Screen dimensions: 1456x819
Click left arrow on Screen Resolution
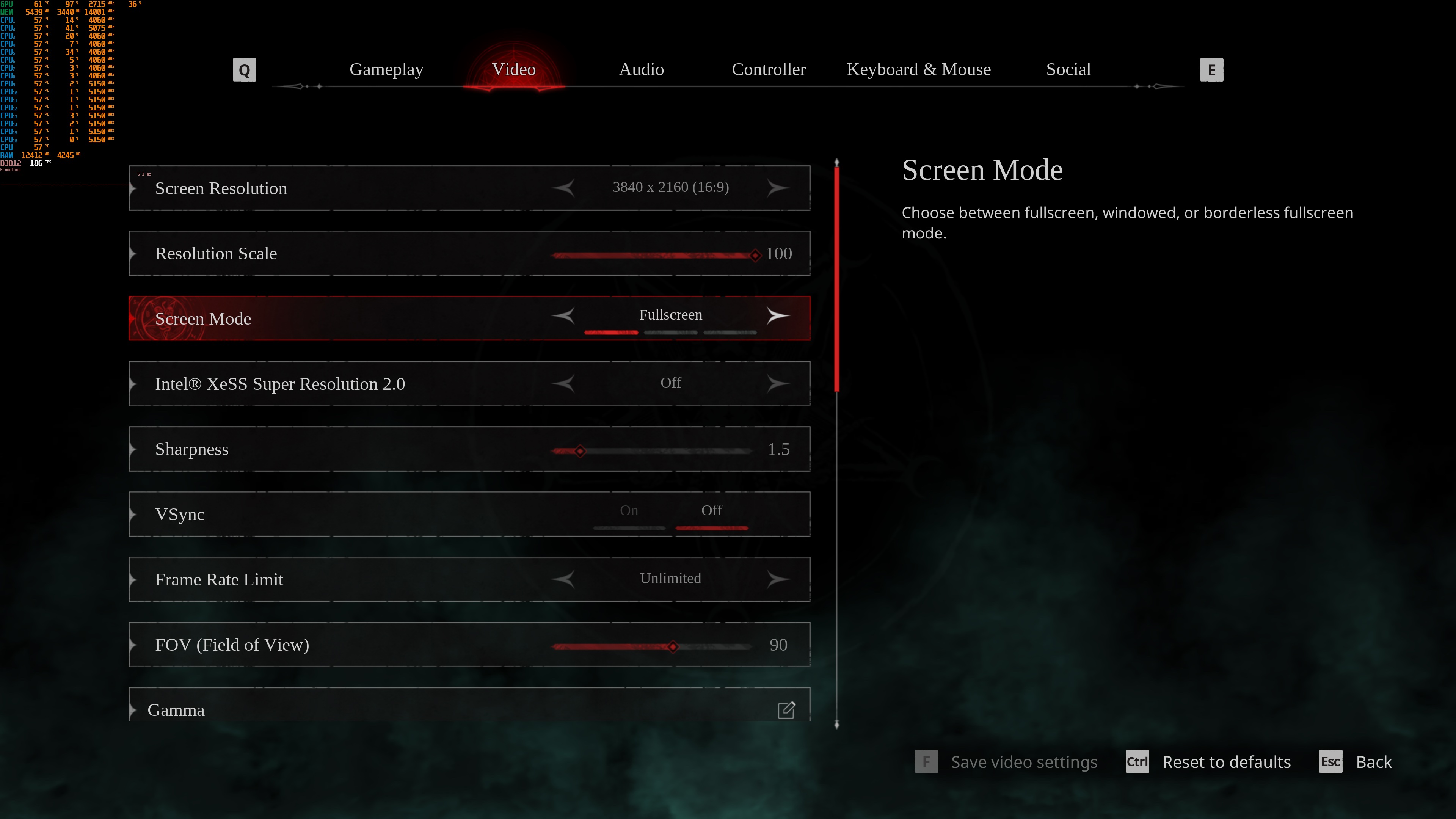pyautogui.click(x=563, y=188)
